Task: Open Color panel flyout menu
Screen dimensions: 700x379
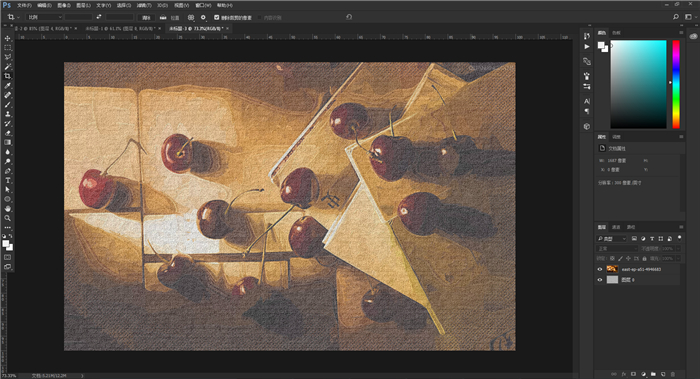Action: (681, 33)
